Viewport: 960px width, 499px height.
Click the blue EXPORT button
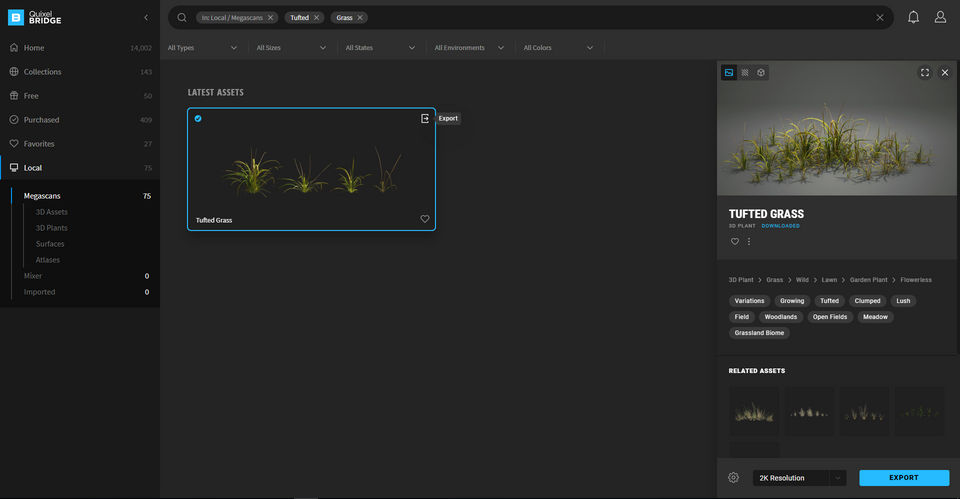[903, 478]
